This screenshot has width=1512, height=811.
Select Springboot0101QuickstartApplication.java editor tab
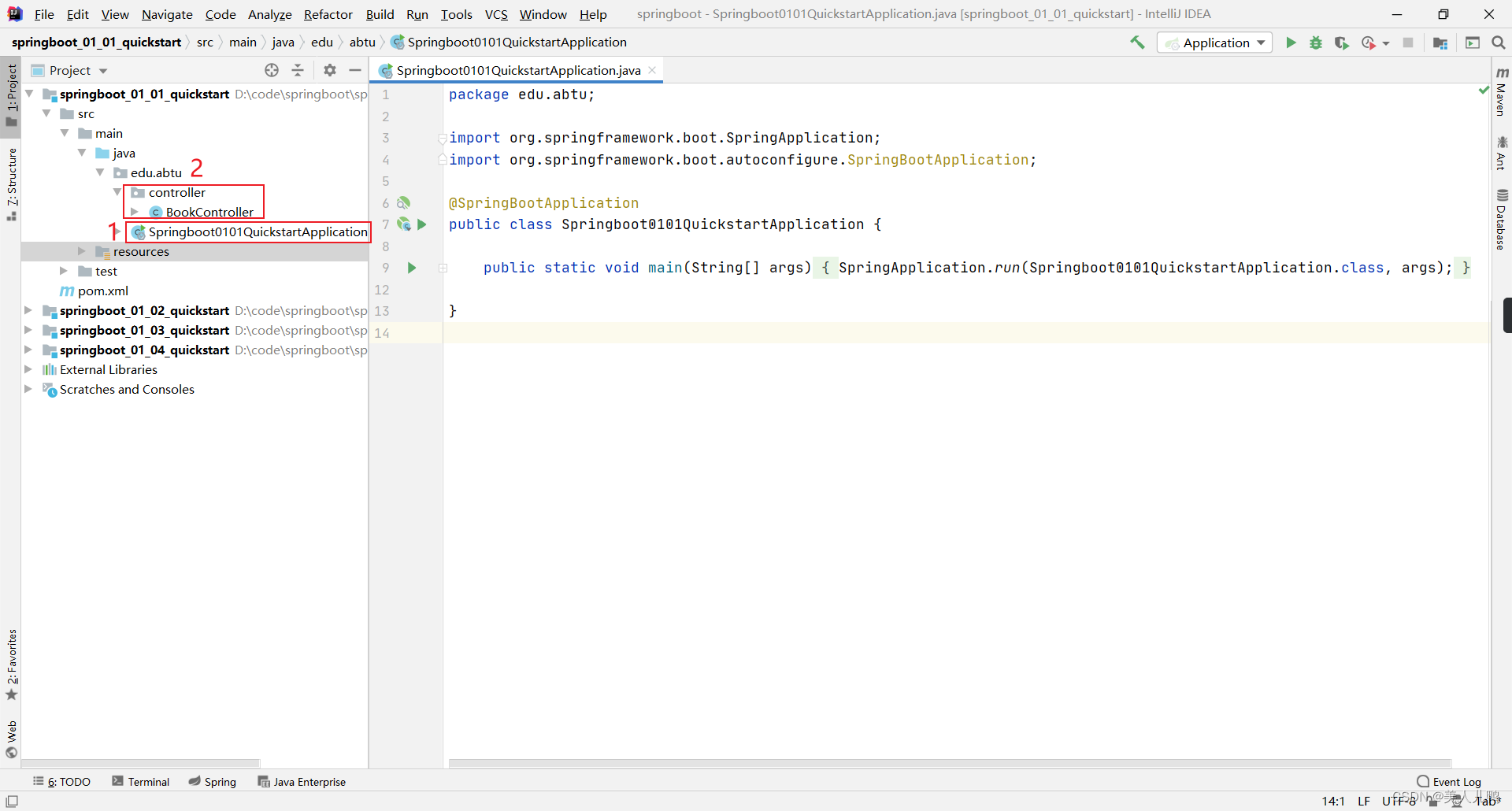click(517, 70)
